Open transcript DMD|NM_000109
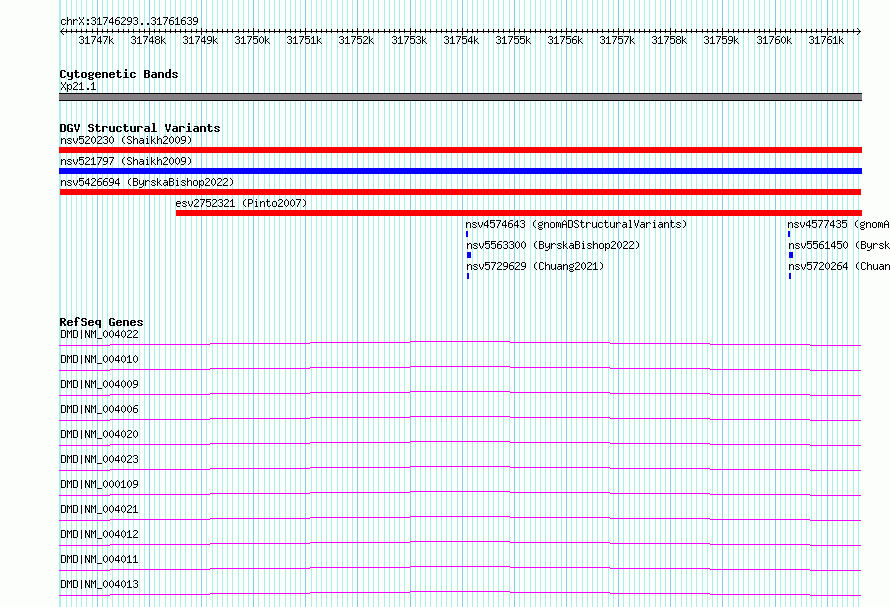This screenshot has height=607, width=890. click(99, 484)
